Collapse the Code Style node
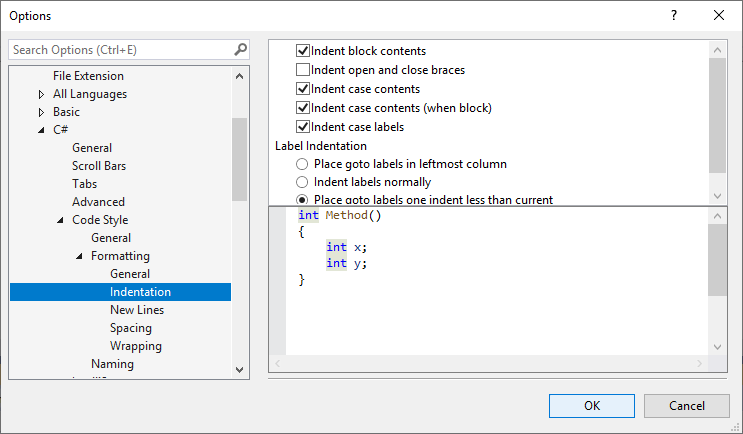This screenshot has height=434, width=743. 60,220
